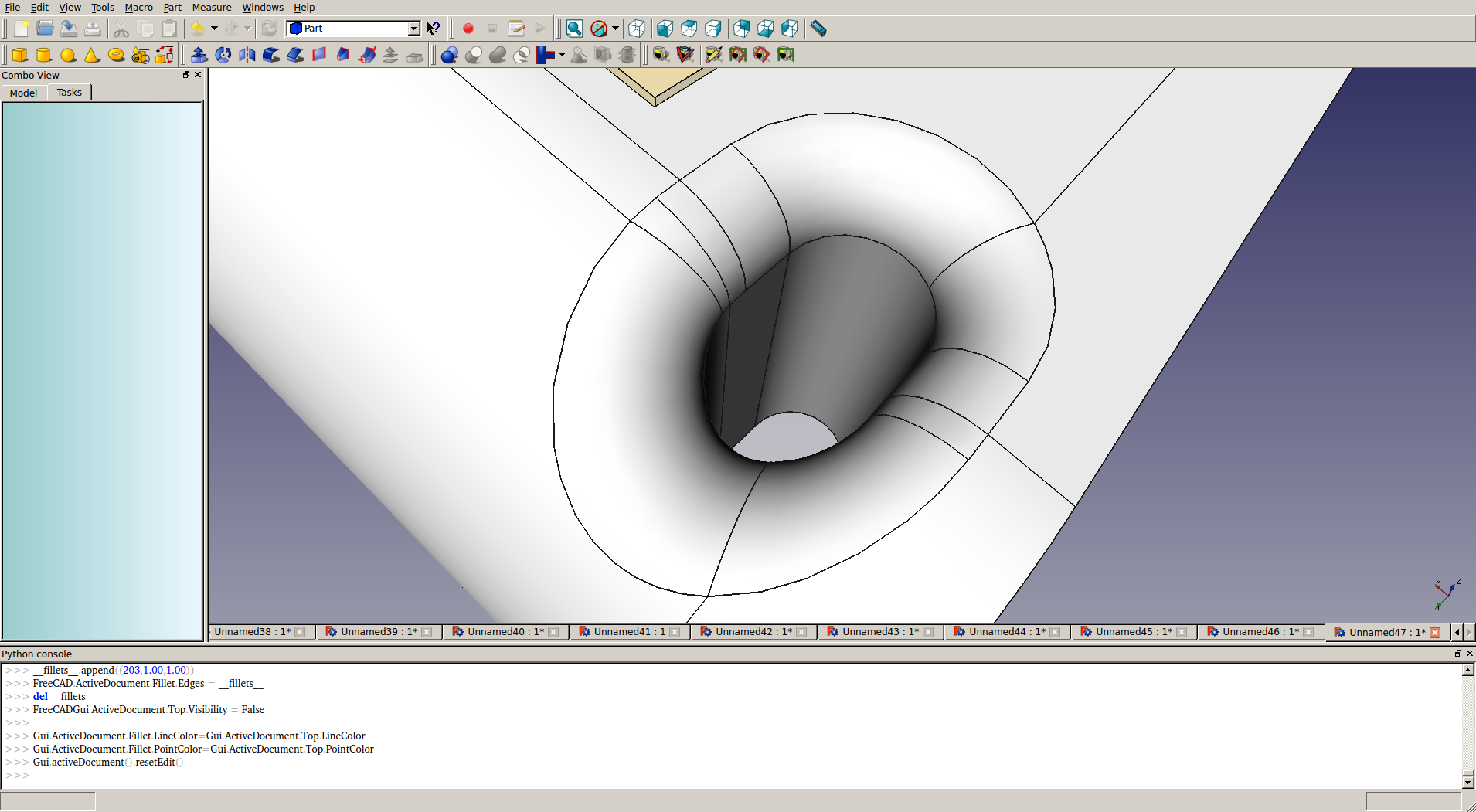Create a Cylinder solid primitive

[44, 55]
